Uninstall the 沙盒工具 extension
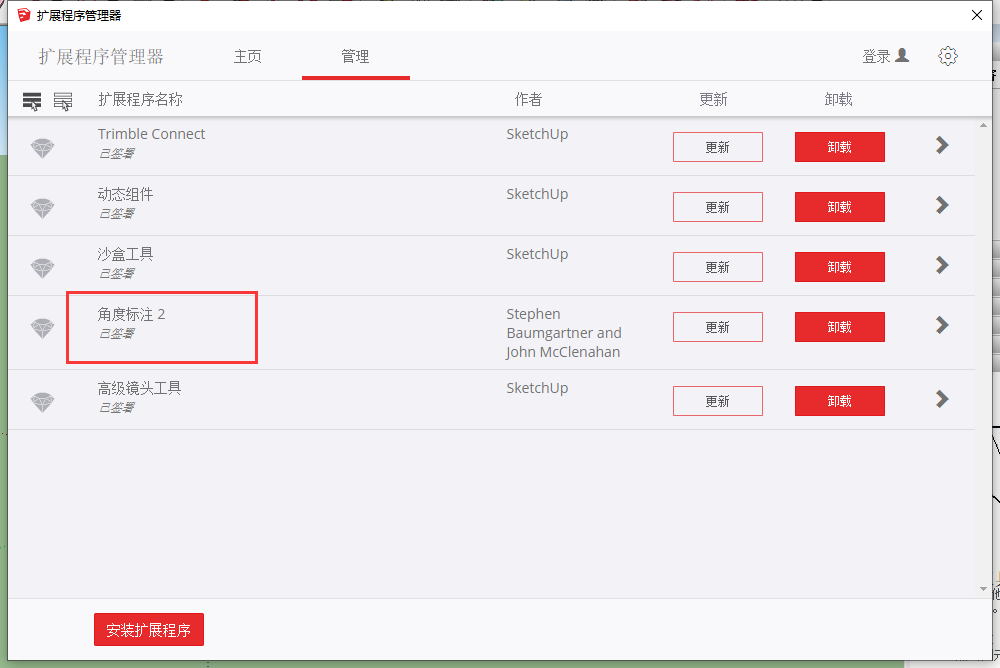 839,267
